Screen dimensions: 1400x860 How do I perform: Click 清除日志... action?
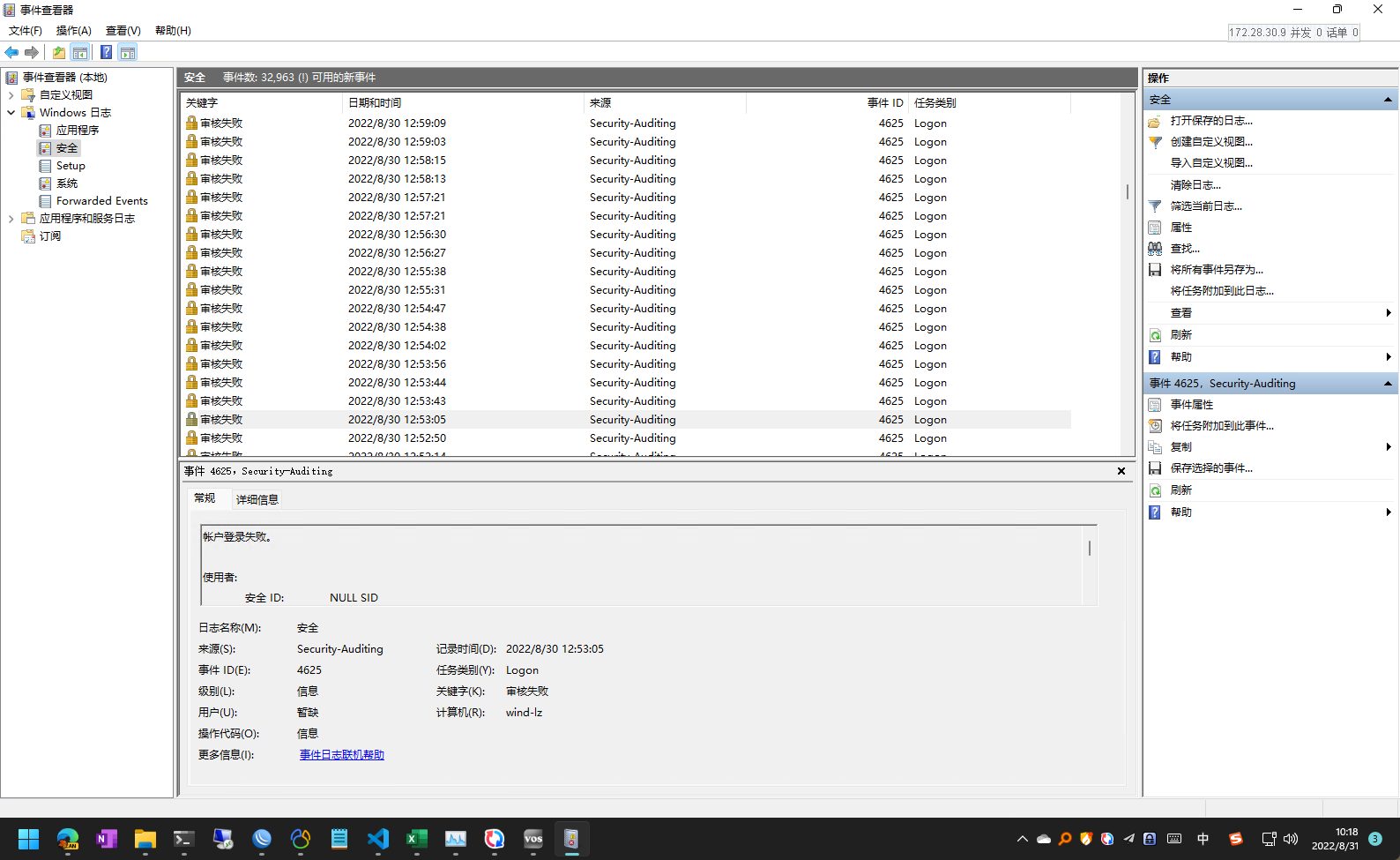tap(1195, 185)
